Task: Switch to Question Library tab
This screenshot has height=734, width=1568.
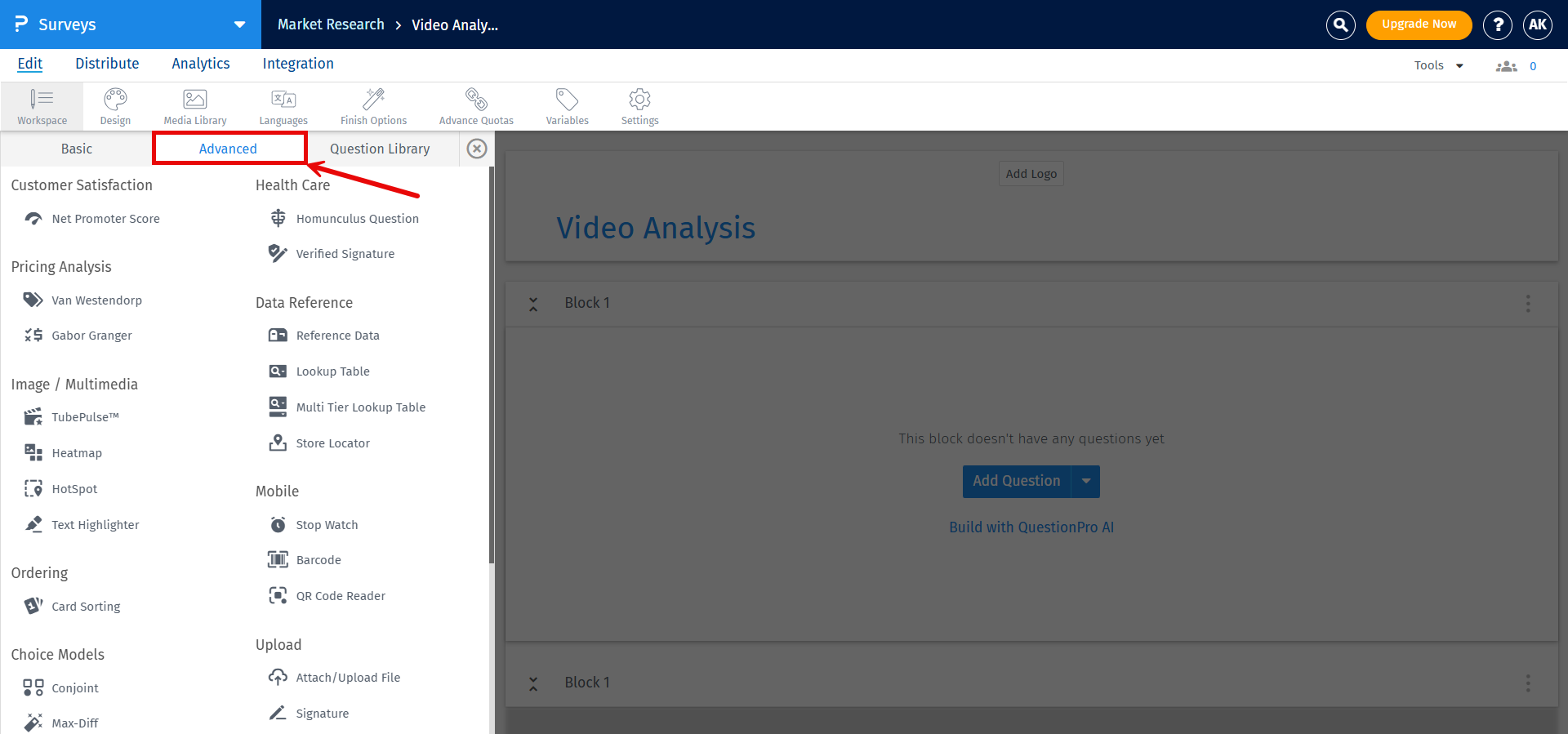Action: 380,149
